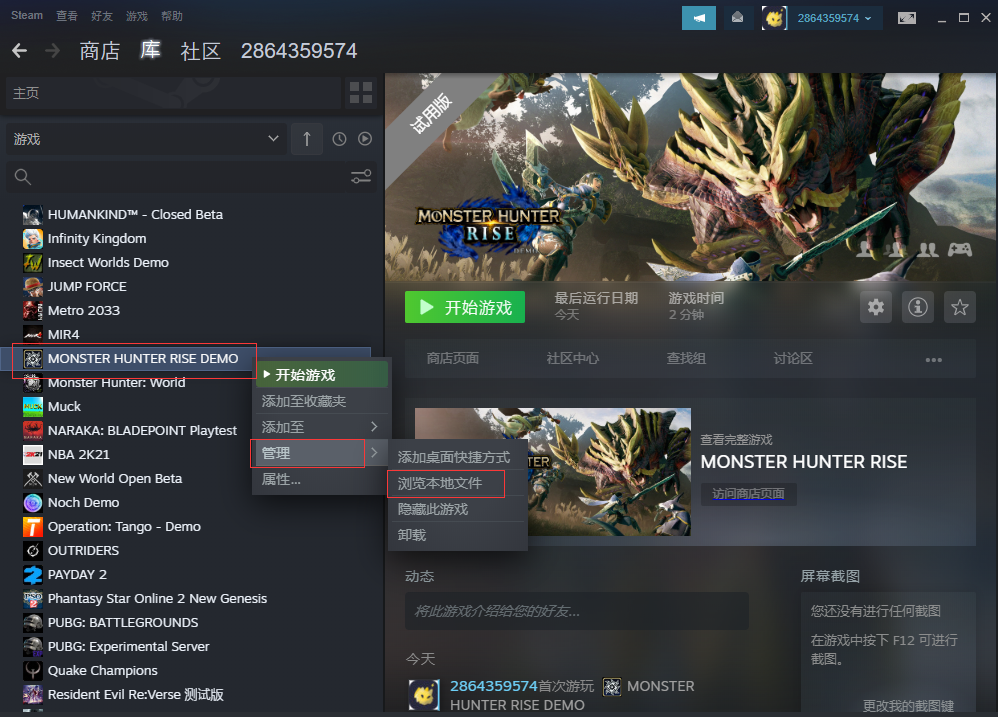Open the 2864359574 profile tab
Image resolution: width=998 pixels, height=717 pixels.
[x=299, y=51]
